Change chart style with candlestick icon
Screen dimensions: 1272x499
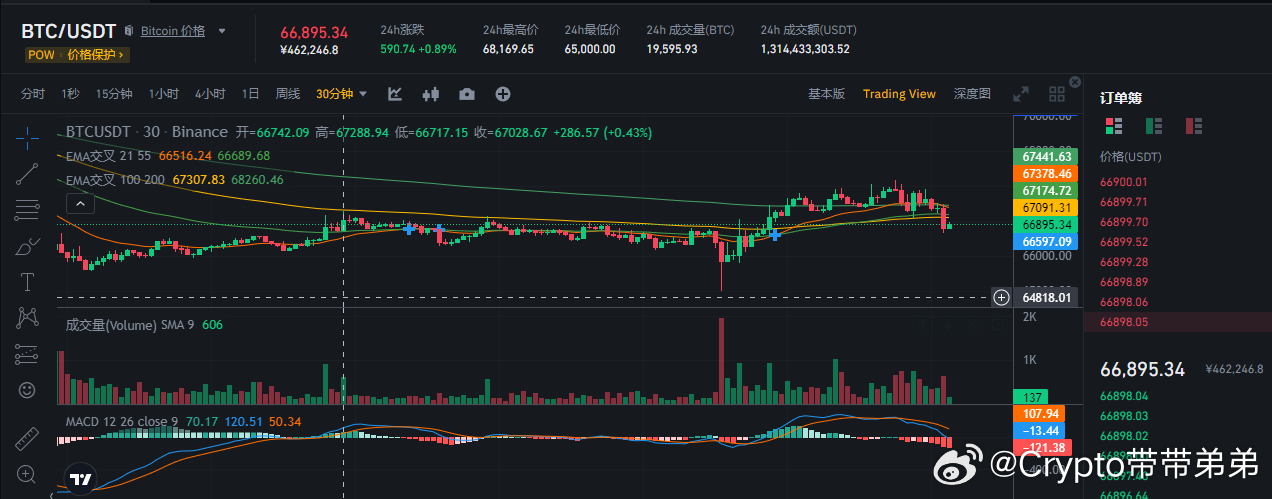pos(431,94)
